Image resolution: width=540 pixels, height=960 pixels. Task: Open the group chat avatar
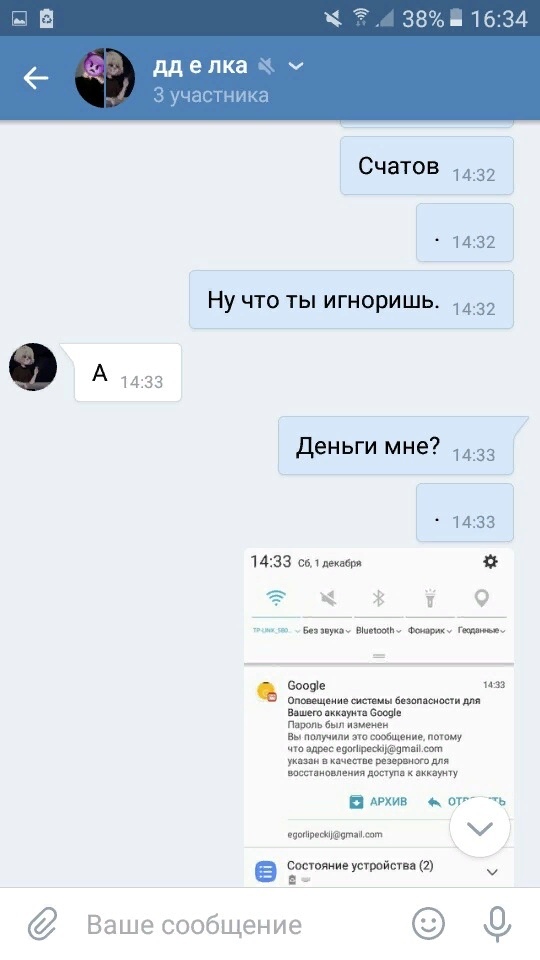pyautogui.click(x=105, y=78)
